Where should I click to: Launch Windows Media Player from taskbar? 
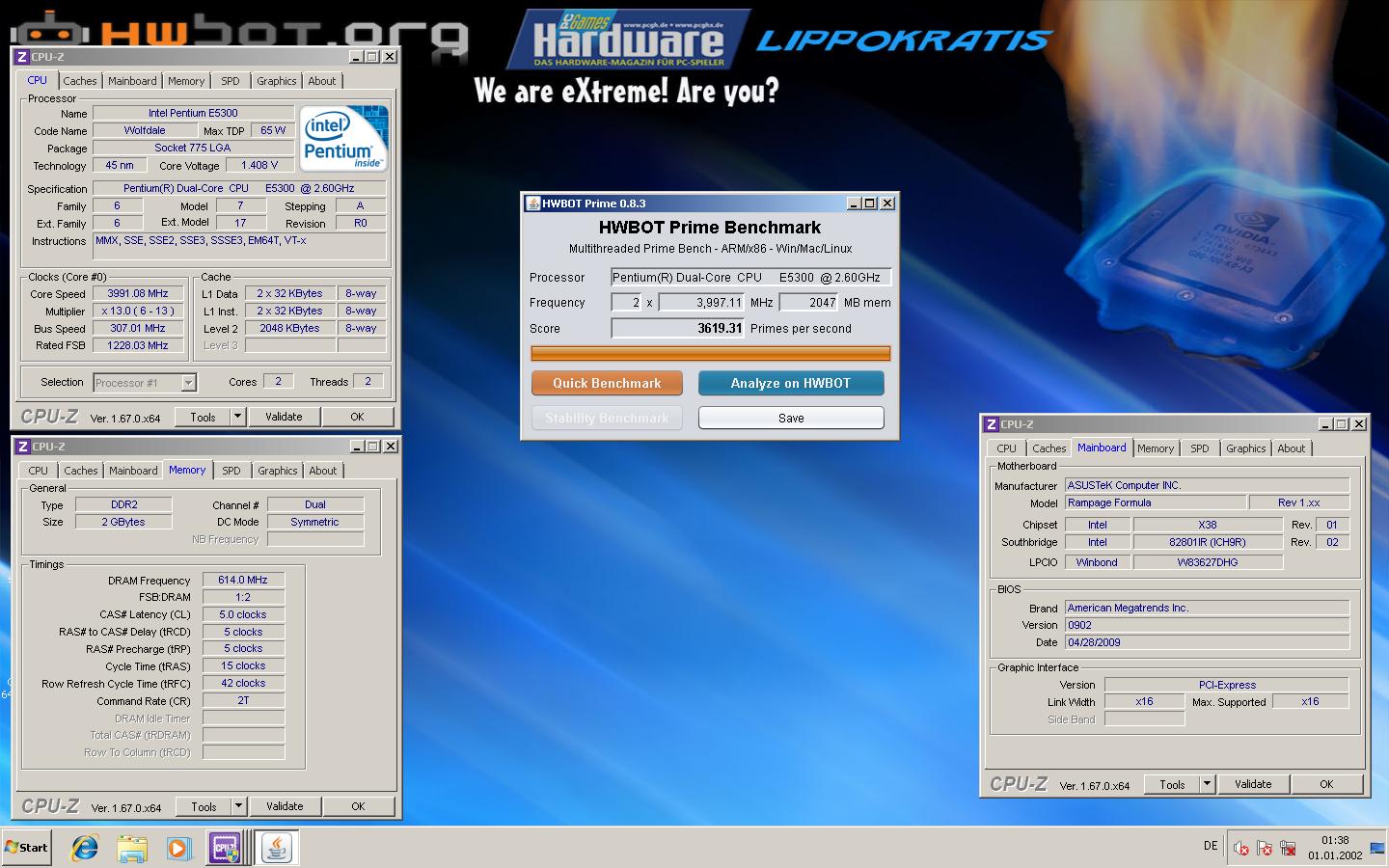click(x=178, y=848)
